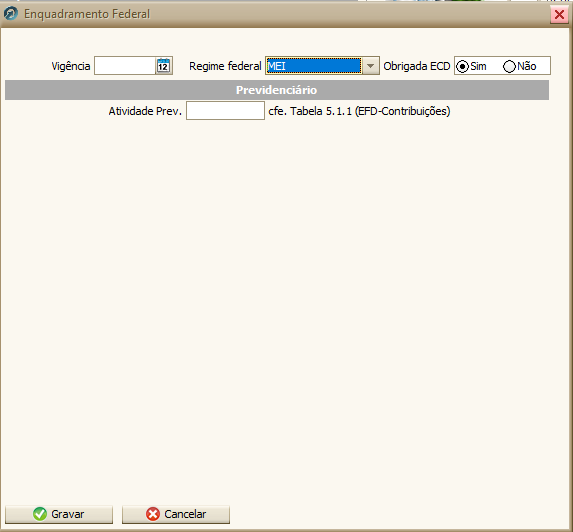
Task: Click the Cancelar button text
Action: [185, 514]
